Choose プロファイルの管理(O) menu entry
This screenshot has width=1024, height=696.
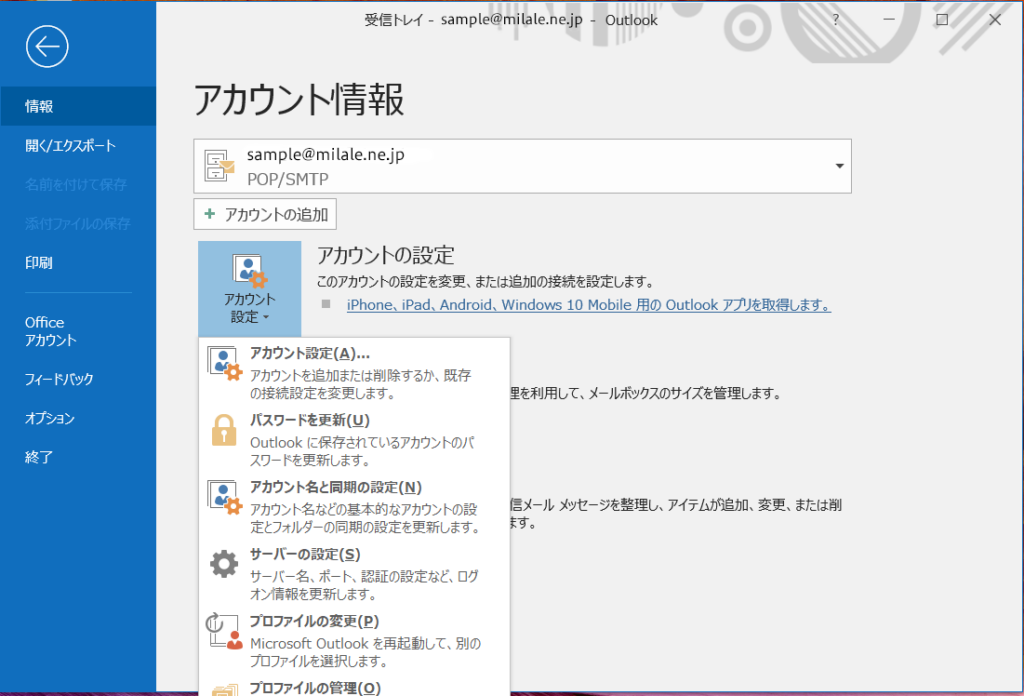(x=355, y=687)
